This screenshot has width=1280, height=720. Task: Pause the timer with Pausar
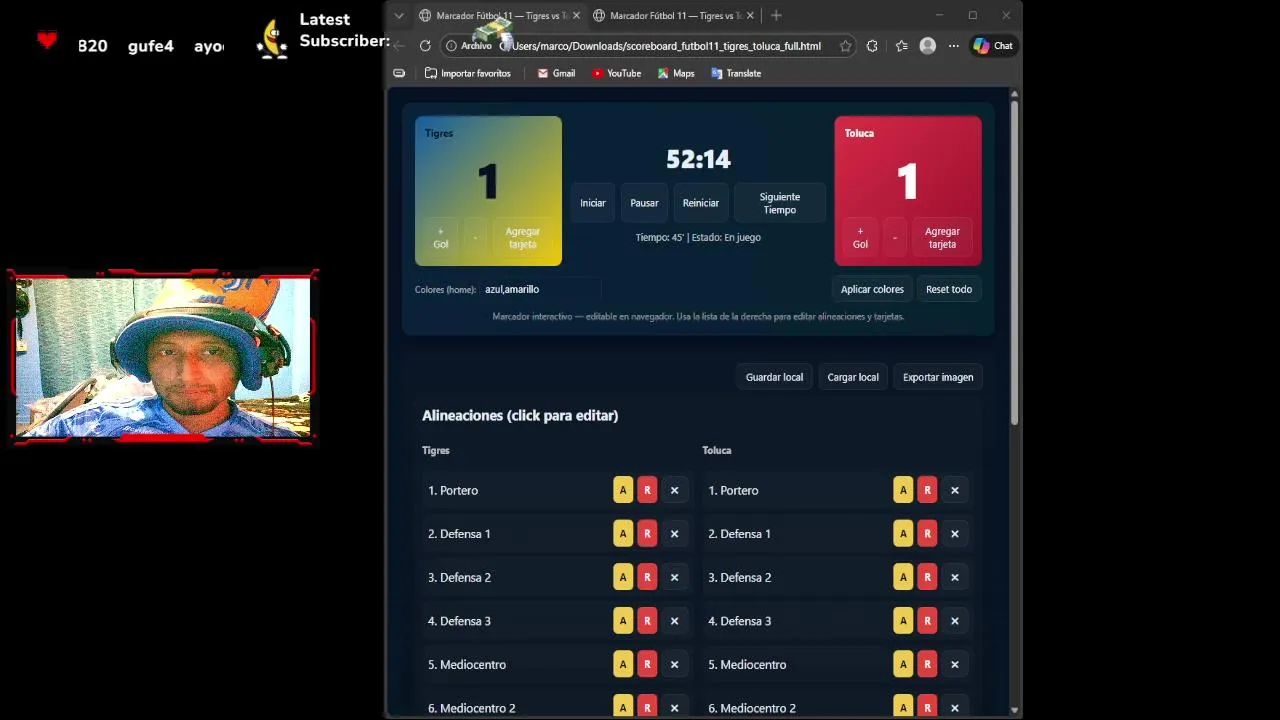[644, 203]
